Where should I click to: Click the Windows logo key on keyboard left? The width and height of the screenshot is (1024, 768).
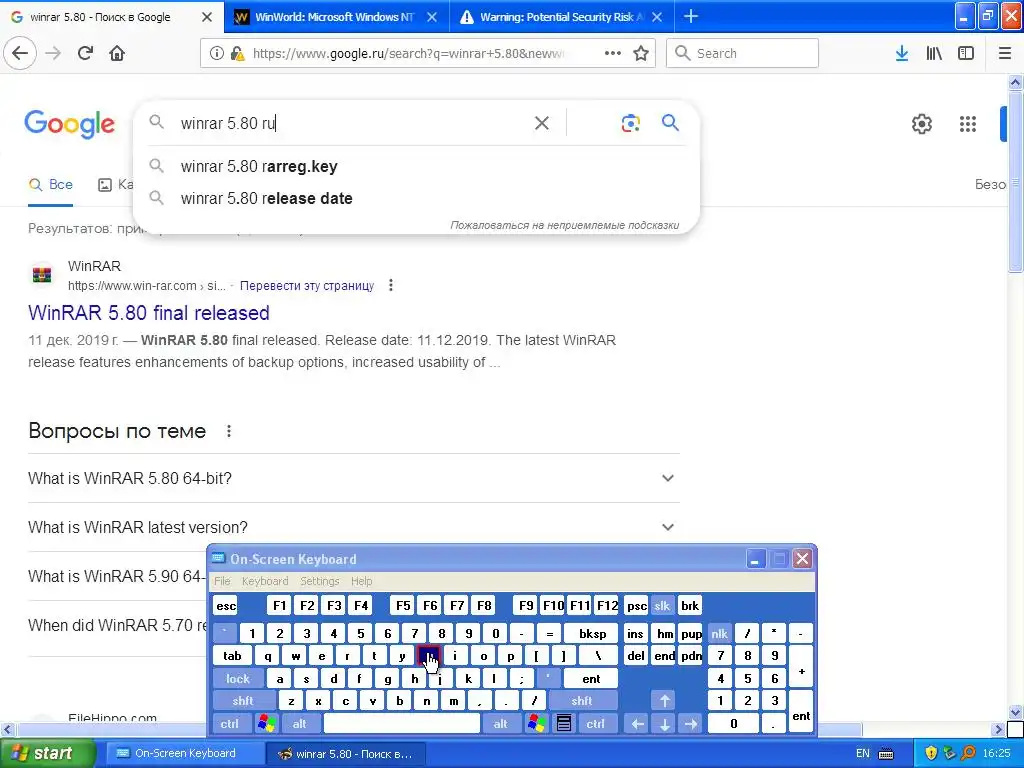(x=266, y=724)
